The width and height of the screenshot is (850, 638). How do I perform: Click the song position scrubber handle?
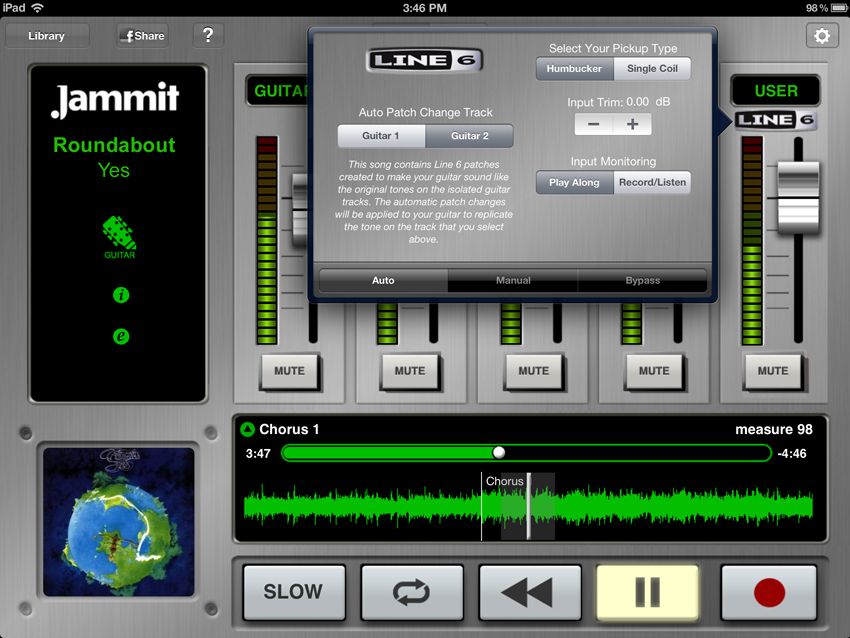(499, 453)
